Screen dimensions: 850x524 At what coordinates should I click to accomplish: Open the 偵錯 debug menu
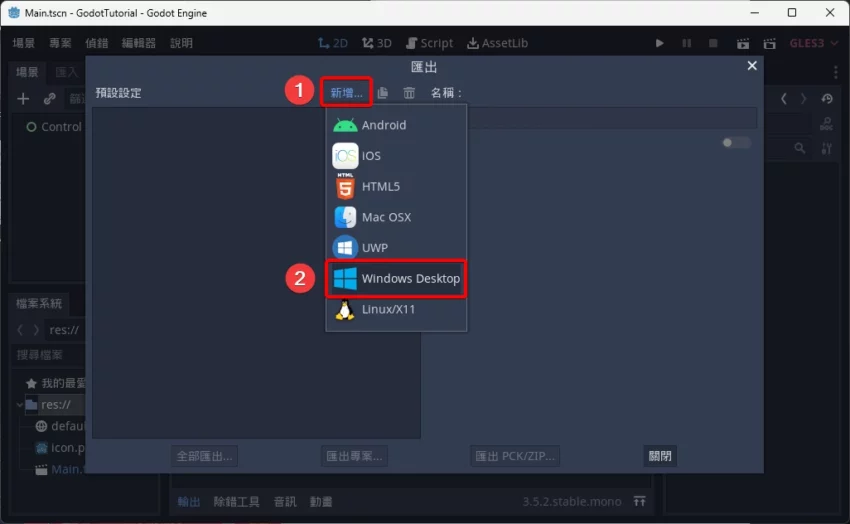[x=96, y=43]
